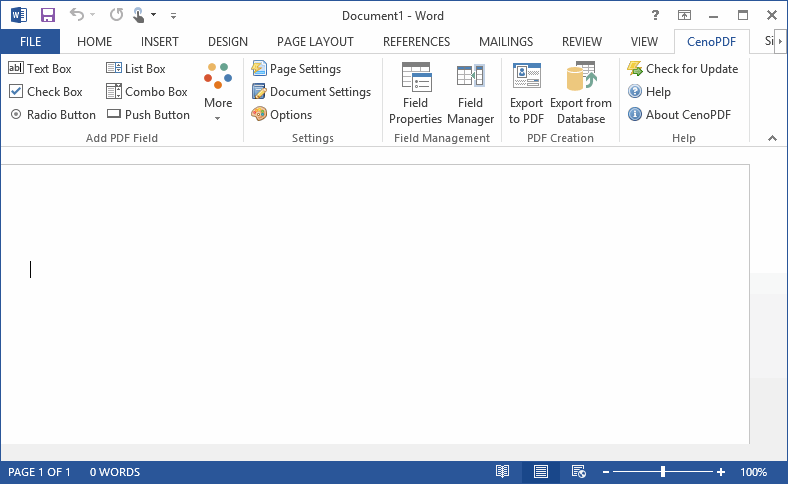Click the zoom slider handle

(663, 471)
